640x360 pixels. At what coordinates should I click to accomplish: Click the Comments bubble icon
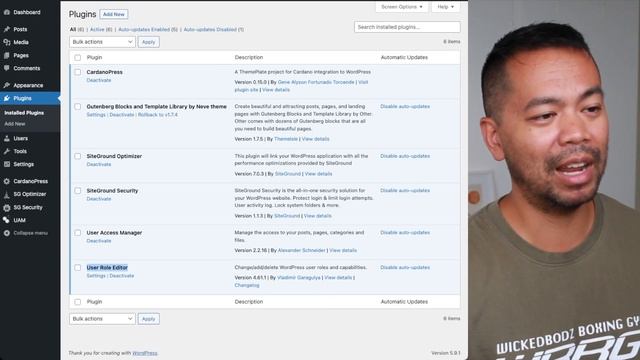point(7,68)
